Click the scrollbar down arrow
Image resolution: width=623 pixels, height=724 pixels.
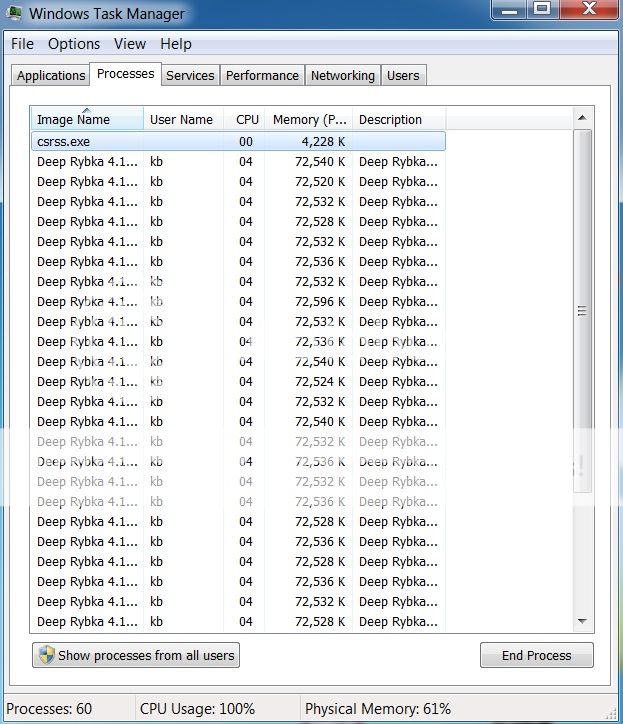pyautogui.click(x=582, y=621)
